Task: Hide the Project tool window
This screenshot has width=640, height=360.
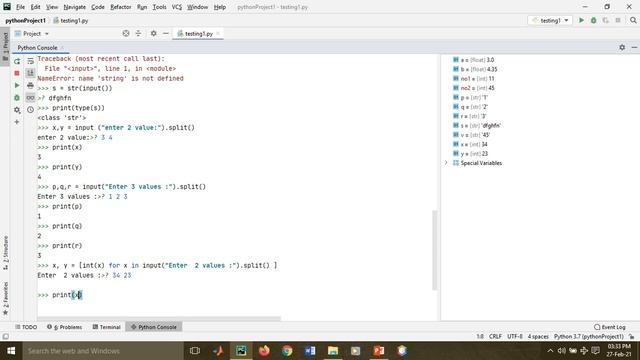Action: pyautogui.click(x=166, y=33)
